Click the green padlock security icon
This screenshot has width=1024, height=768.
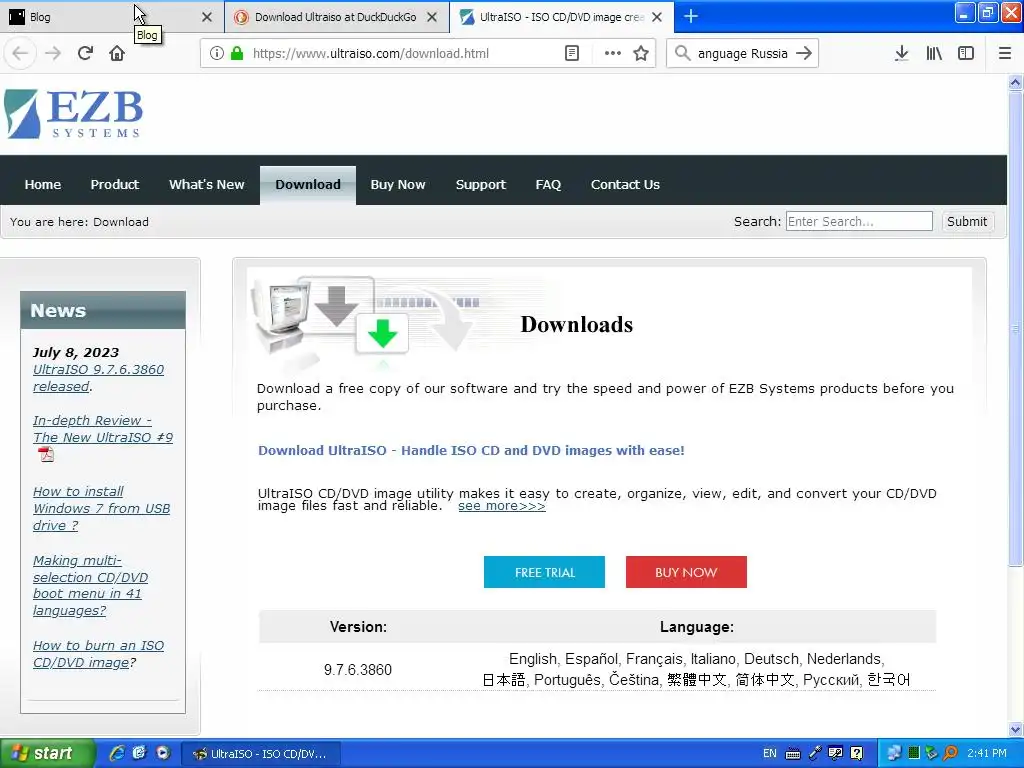(237, 53)
